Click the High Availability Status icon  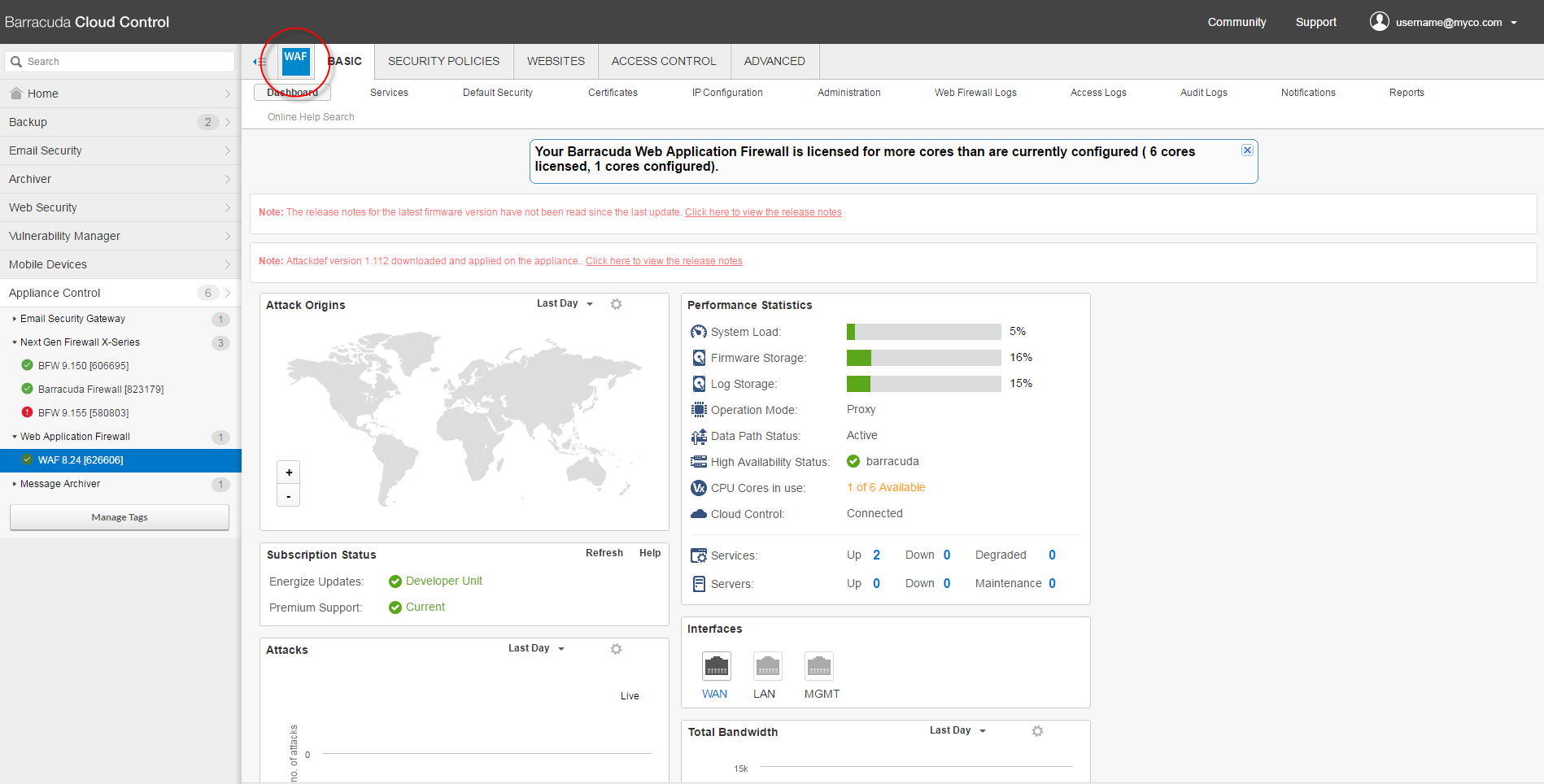[699, 462]
